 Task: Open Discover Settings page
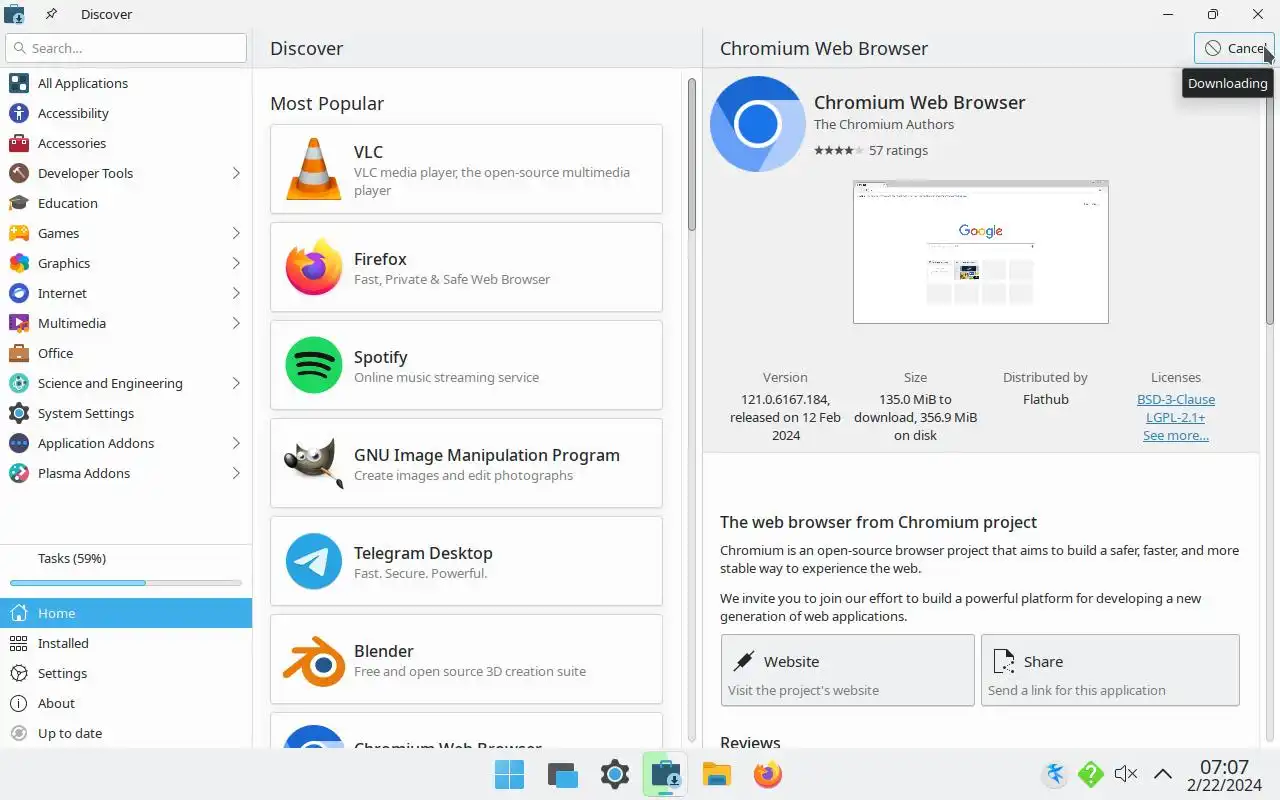coord(126,673)
